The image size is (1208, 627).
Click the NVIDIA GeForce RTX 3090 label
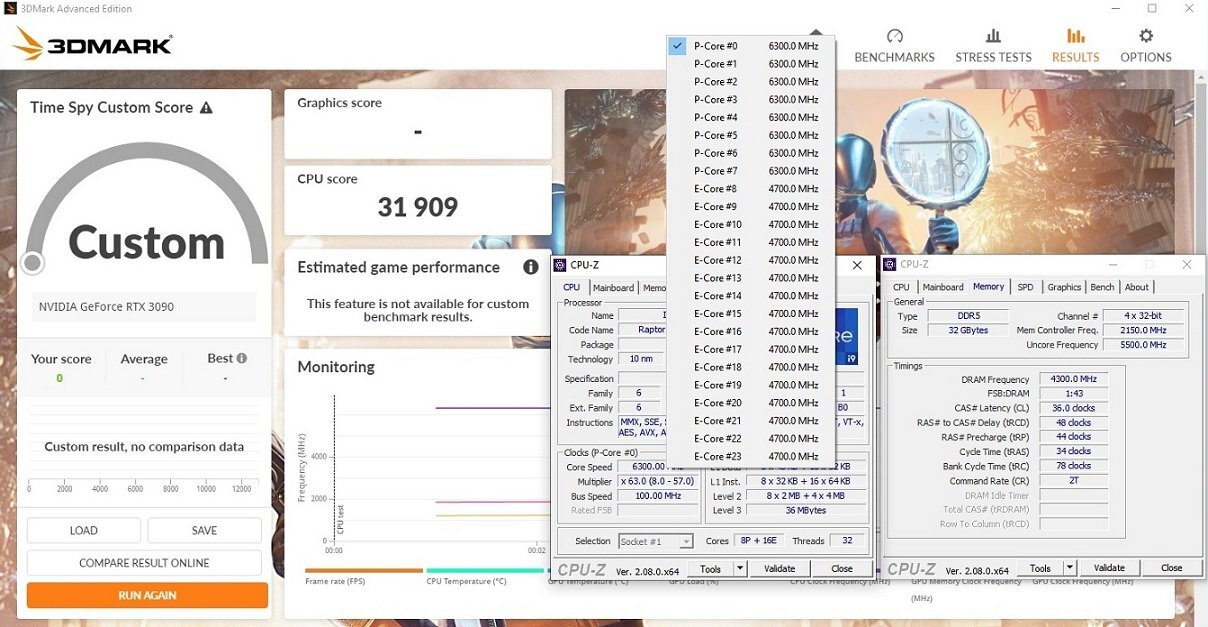pyautogui.click(x=106, y=307)
